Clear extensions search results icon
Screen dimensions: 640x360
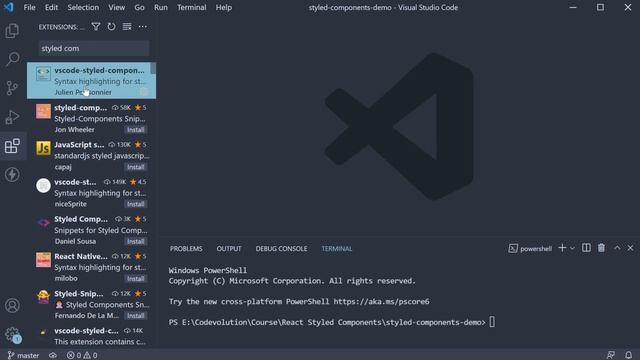coord(127,27)
